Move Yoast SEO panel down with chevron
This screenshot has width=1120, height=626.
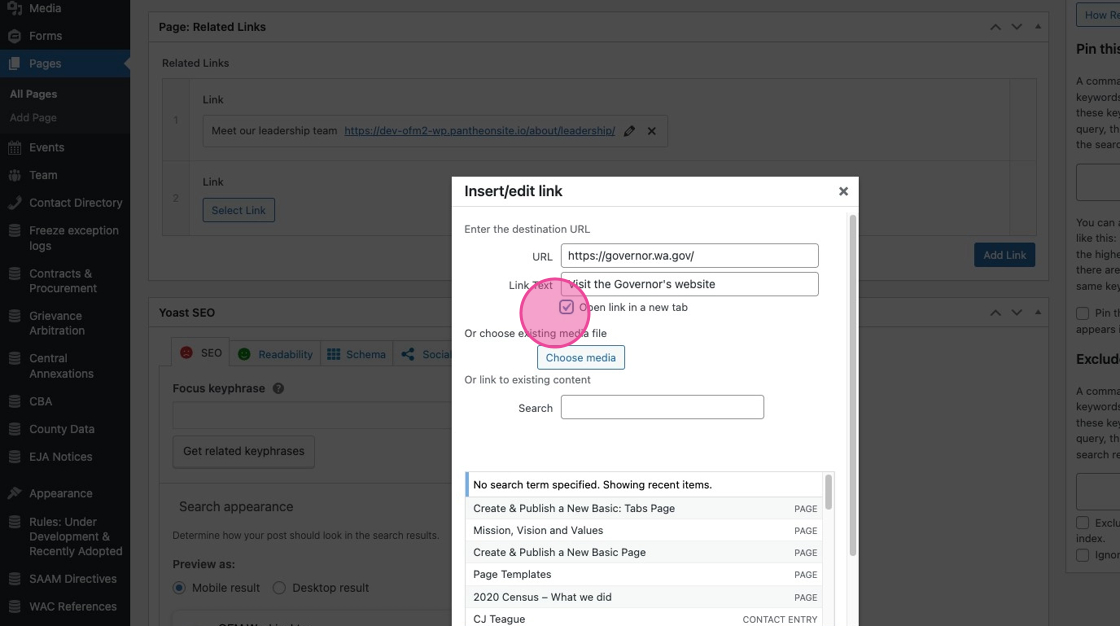(1016, 312)
